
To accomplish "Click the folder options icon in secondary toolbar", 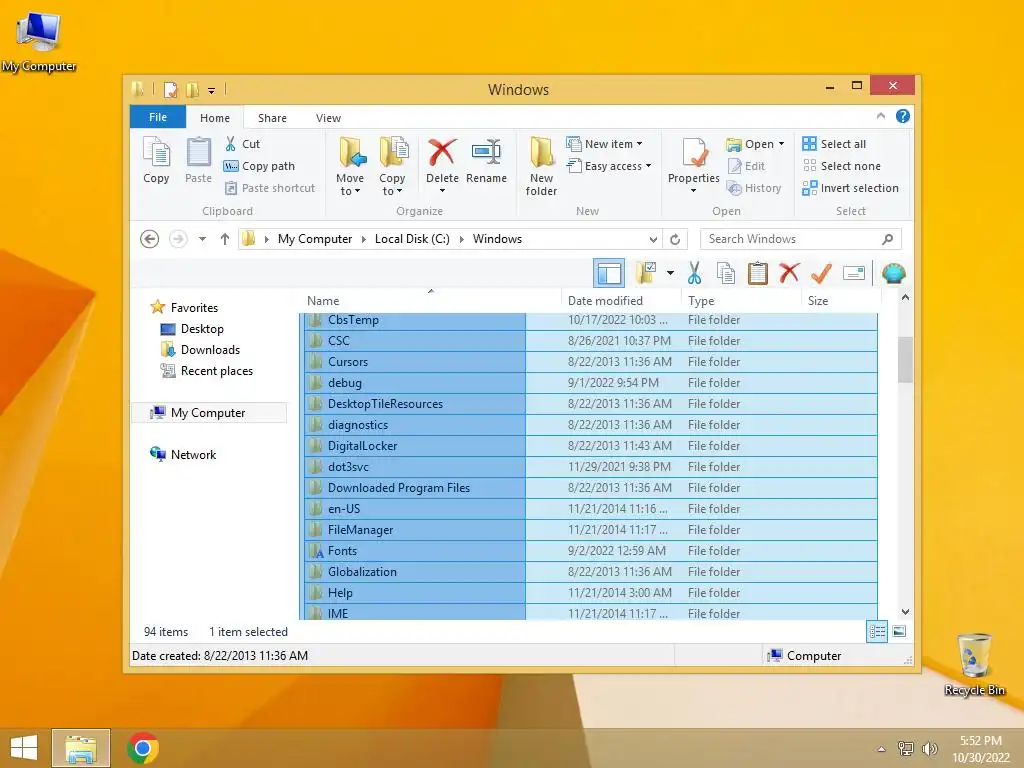I will click(x=647, y=273).
